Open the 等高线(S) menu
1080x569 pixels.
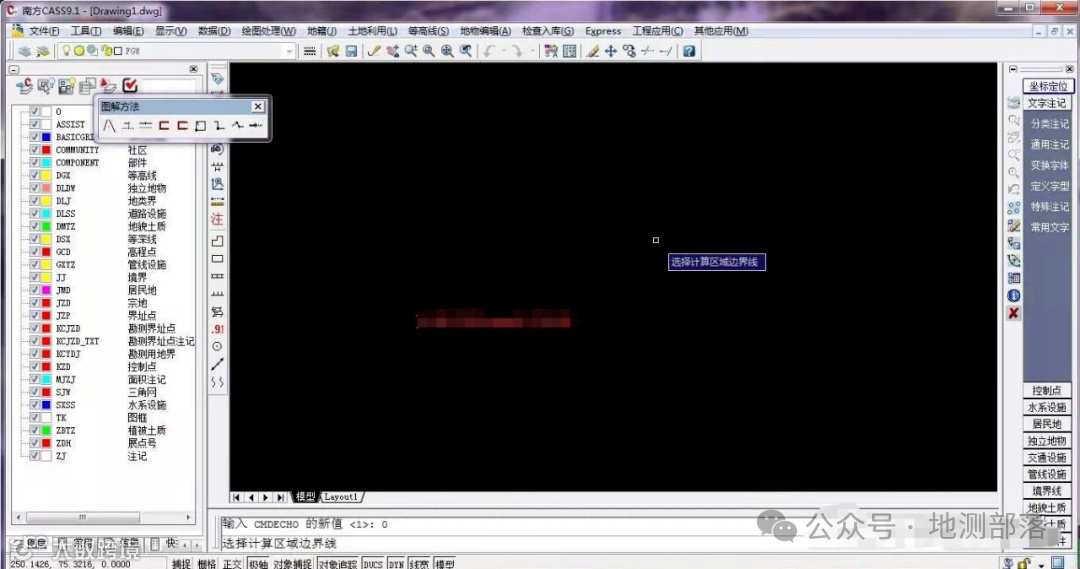click(x=428, y=31)
